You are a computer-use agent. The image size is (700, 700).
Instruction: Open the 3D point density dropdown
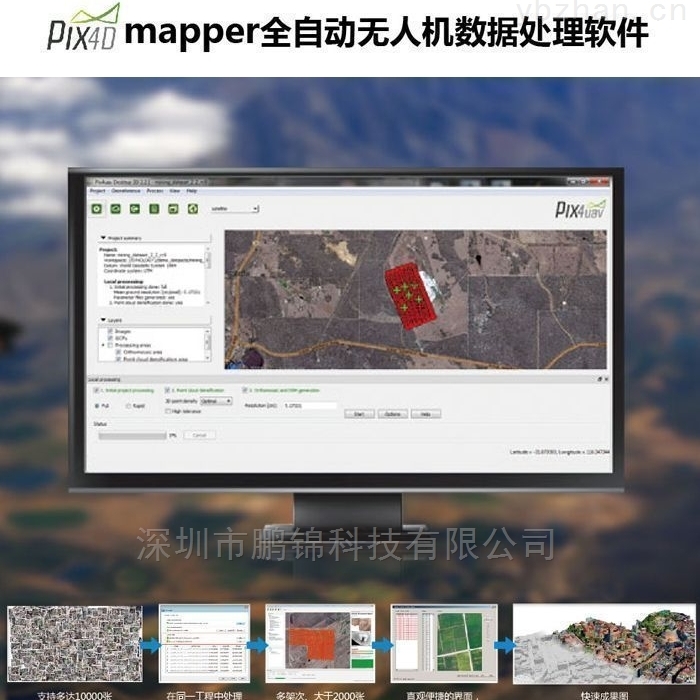(x=216, y=401)
